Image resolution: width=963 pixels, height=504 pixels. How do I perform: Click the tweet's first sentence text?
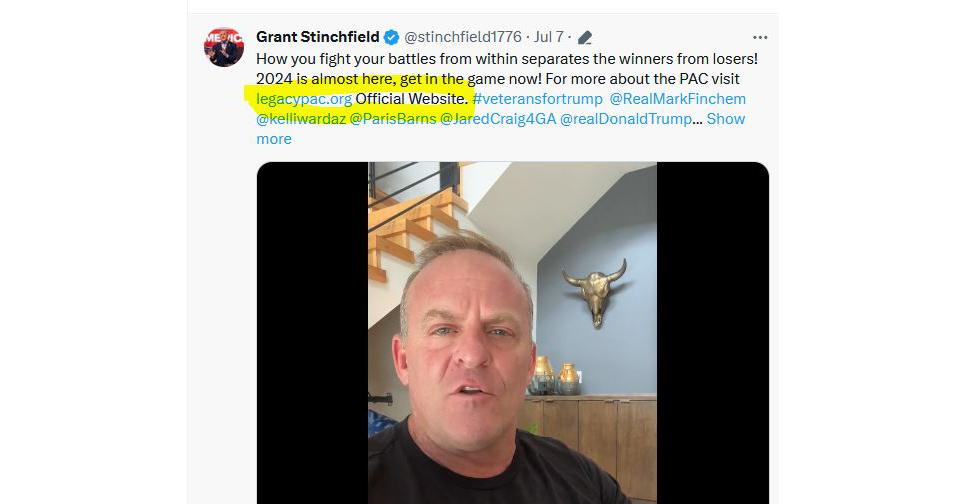pyautogui.click(x=507, y=59)
